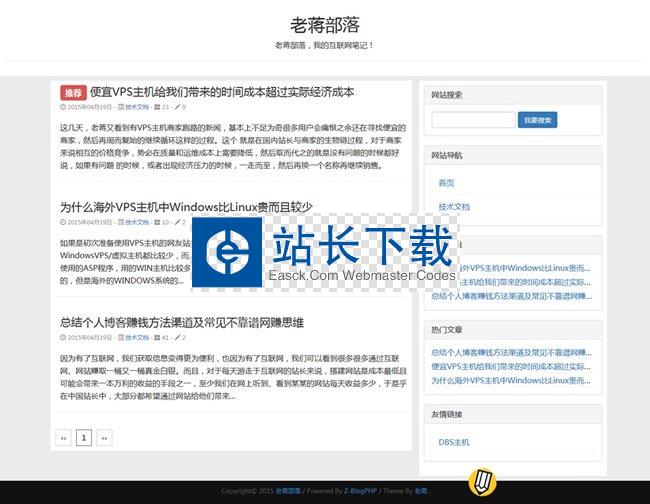
Task: Click the view count 41
Action: point(165,337)
